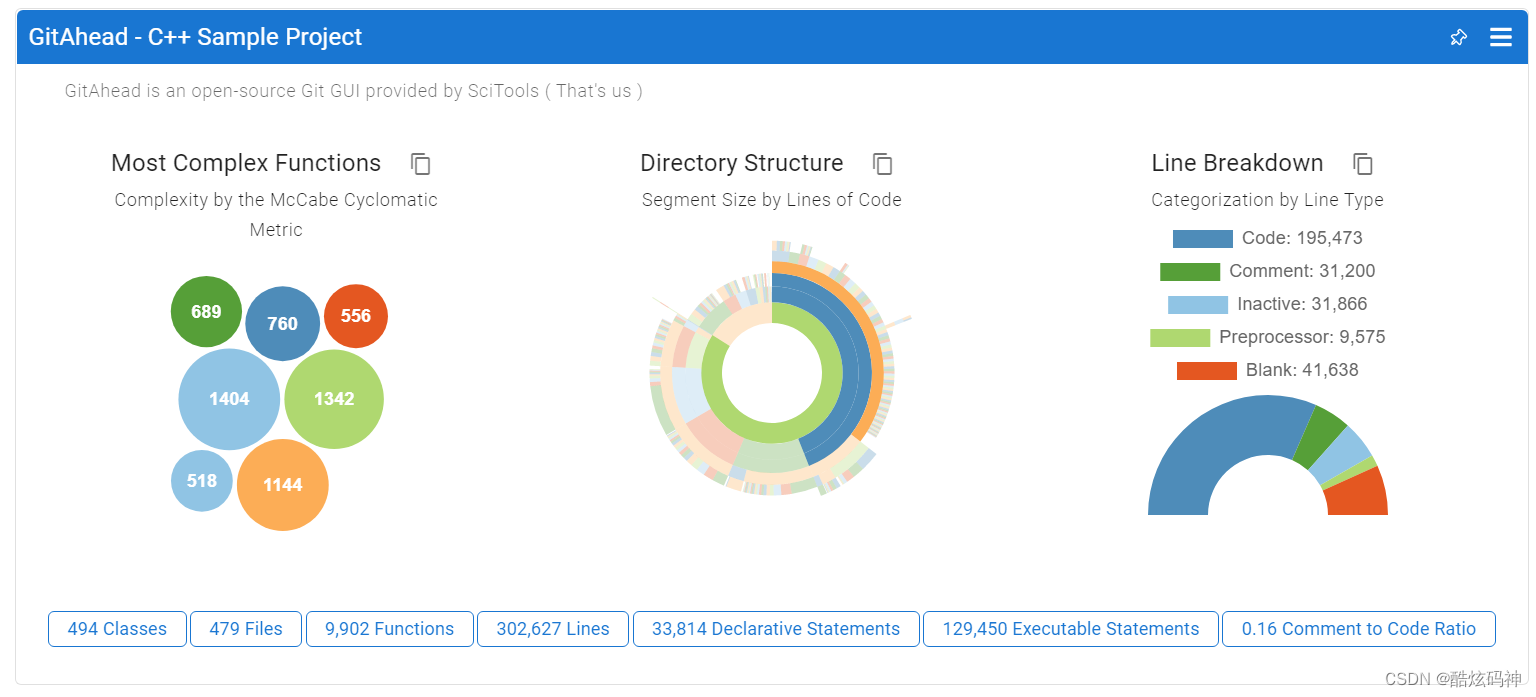The height and width of the screenshot is (697, 1536).
Task: Toggle the Preprocessor legend swatch
Action: (1180, 337)
